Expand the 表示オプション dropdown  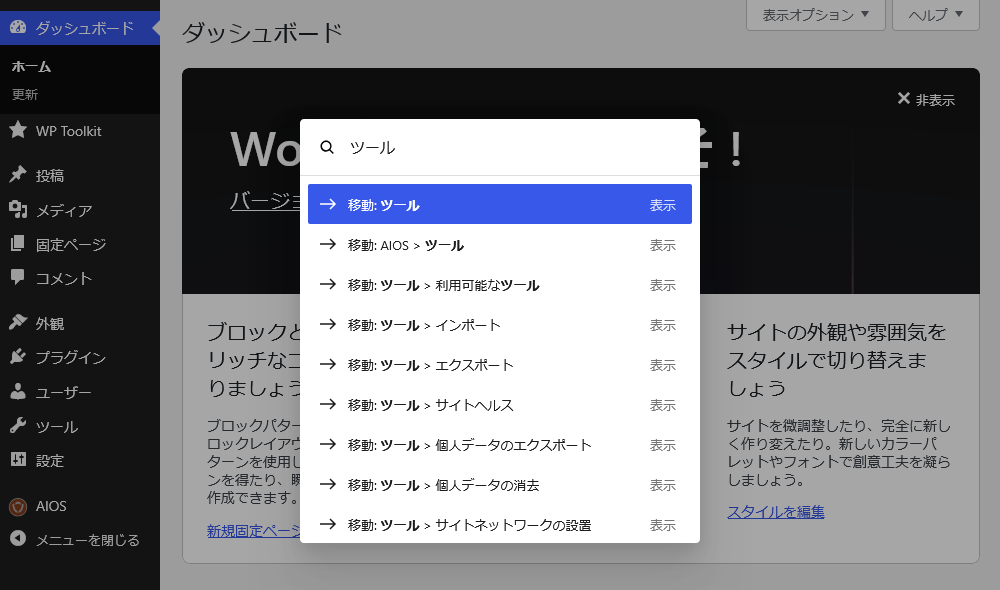tap(816, 15)
